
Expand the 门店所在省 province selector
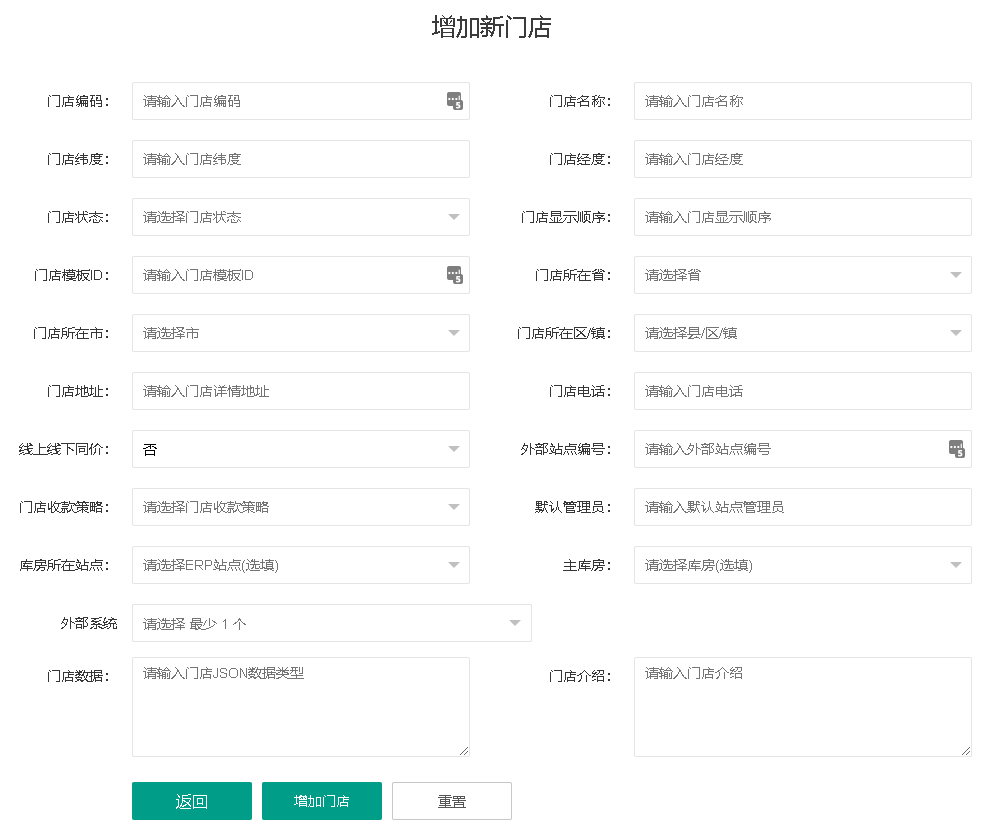pos(802,275)
